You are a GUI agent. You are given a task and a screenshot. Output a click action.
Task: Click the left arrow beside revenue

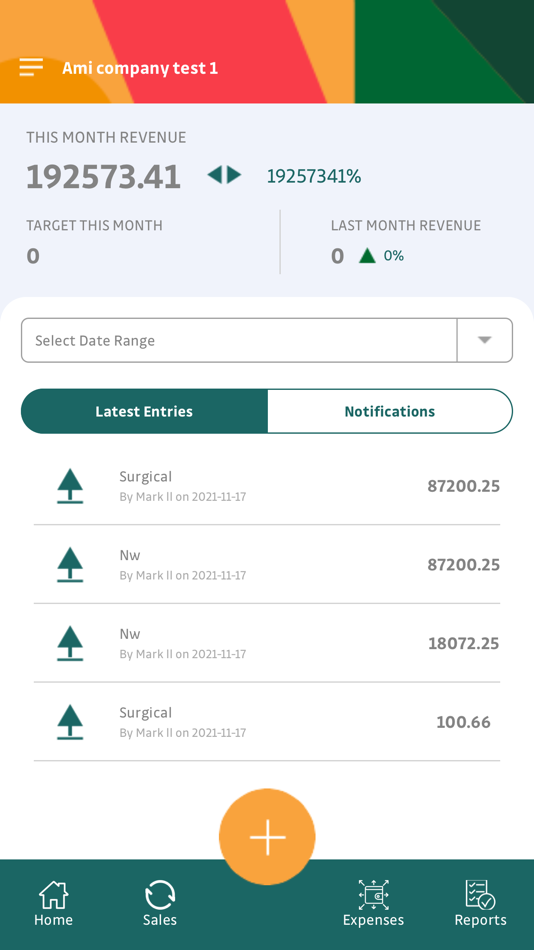215,175
